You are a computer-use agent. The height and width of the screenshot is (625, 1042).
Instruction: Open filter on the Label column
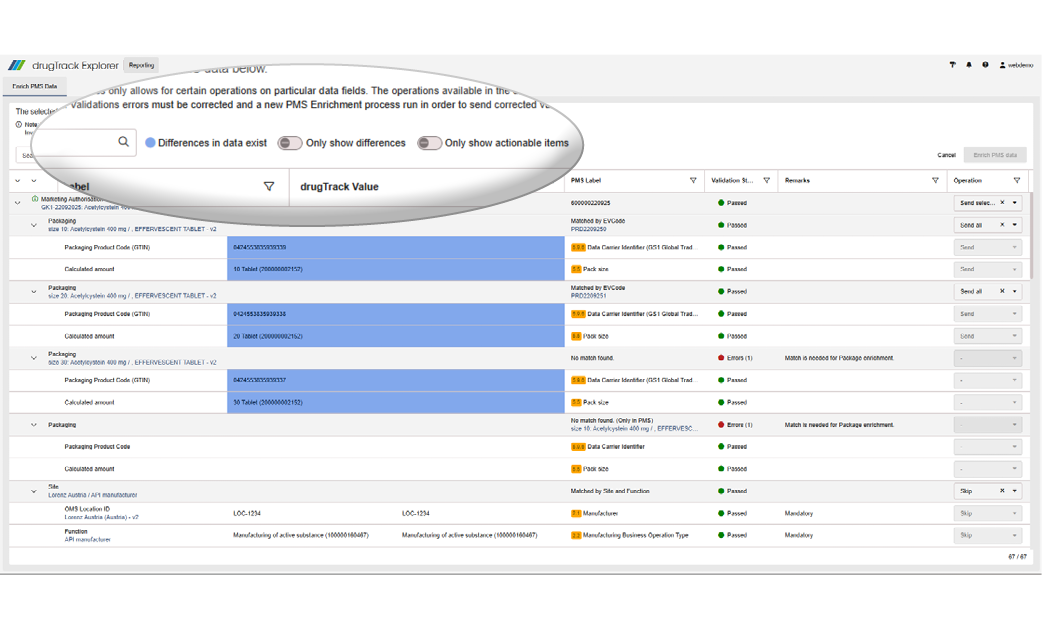tap(268, 186)
